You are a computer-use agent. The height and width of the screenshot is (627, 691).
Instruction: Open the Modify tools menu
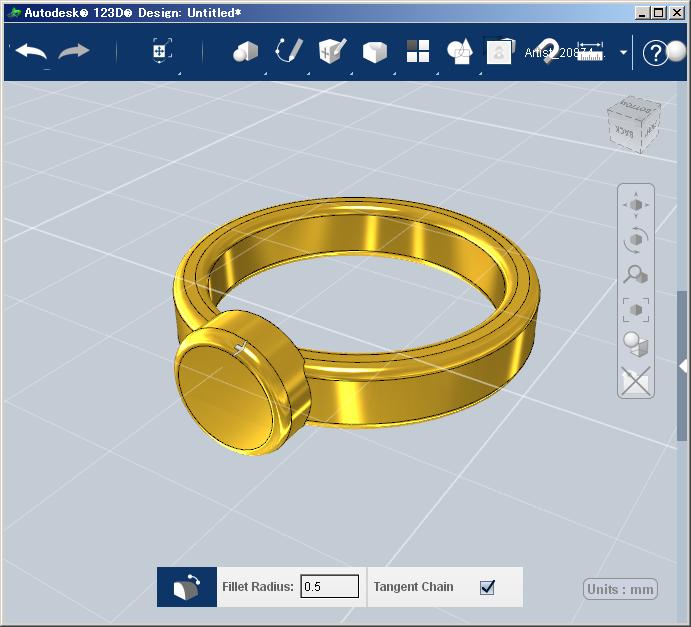tap(375, 52)
